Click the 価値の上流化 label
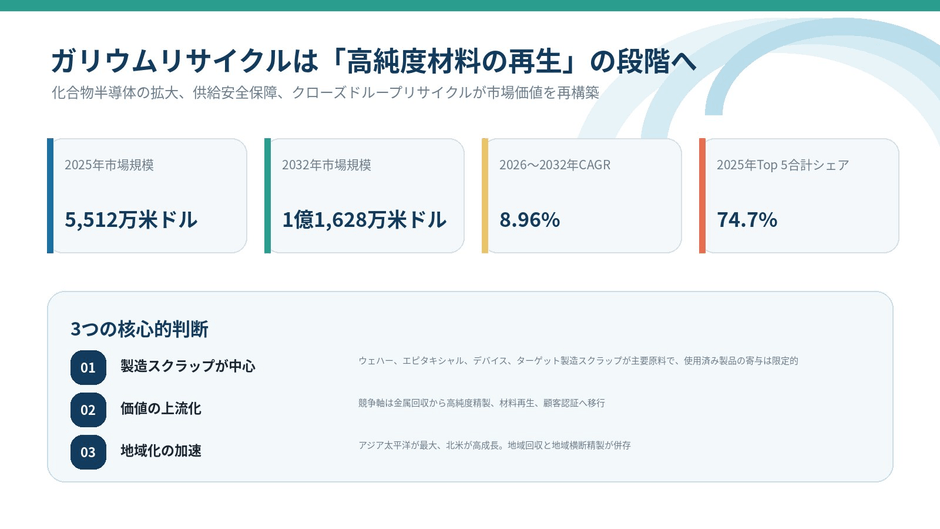 coord(161,408)
